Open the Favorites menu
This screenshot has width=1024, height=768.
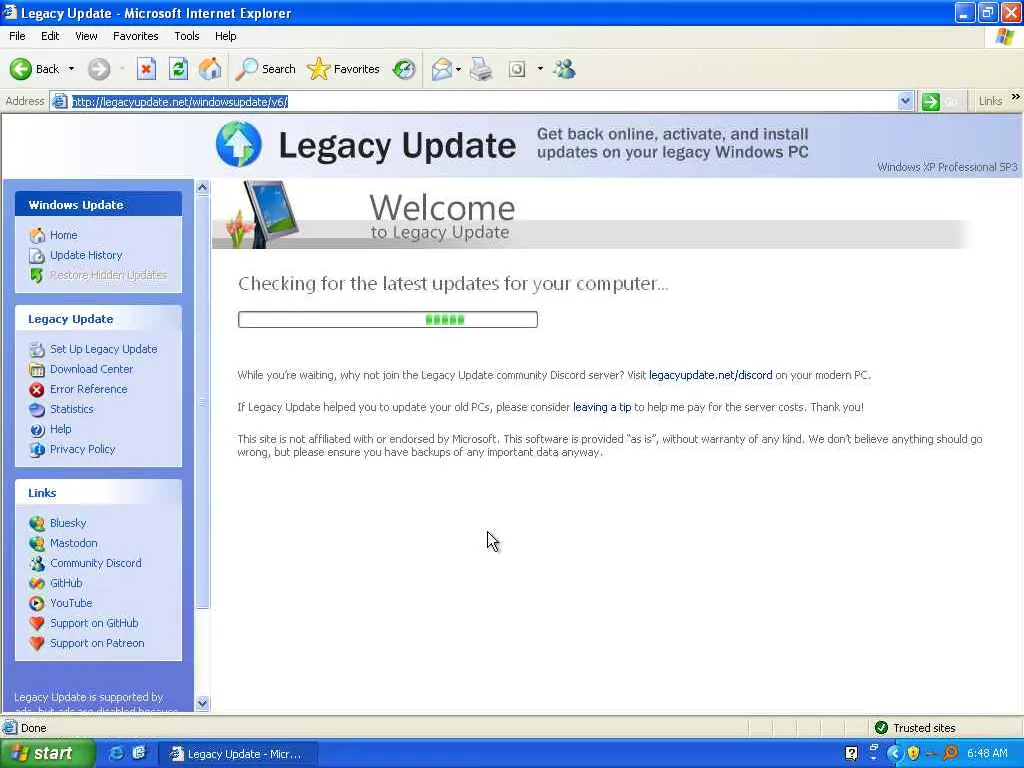click(135, 36)
